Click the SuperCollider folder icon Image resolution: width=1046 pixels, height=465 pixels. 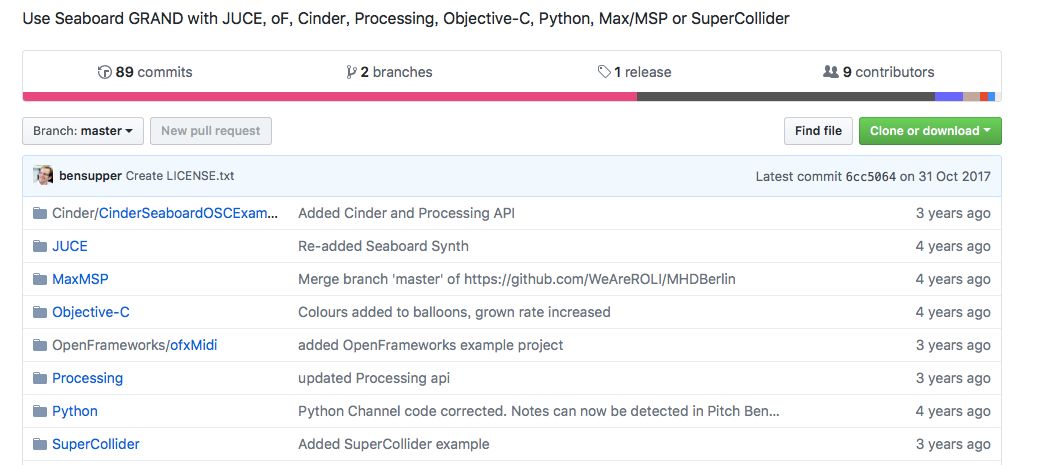click(x=40, y=444)
